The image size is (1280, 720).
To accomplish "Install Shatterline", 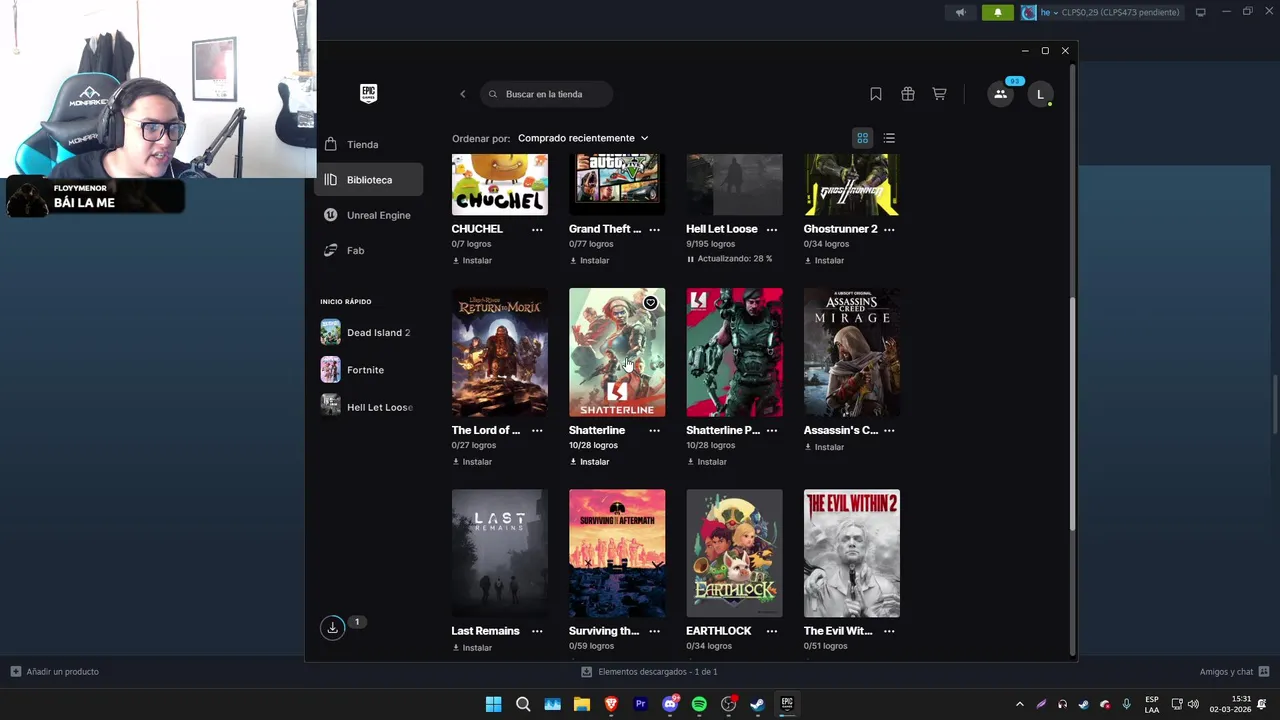I will tap(589, 462).
